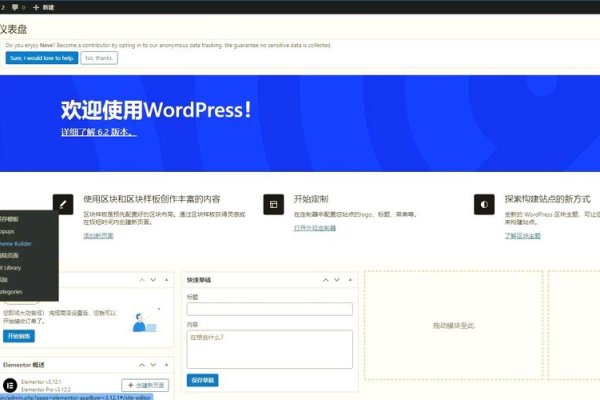600x400 pixels.
Task: Collapse the widget containing 开始销售
Action: coord(166,280)
